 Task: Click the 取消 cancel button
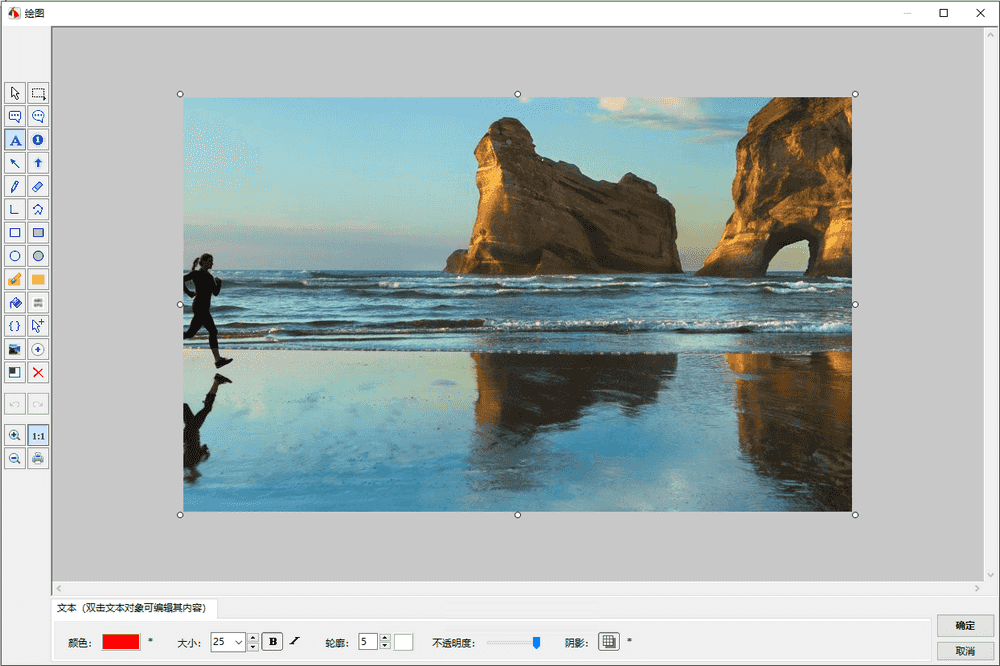[x=965, y=651]
